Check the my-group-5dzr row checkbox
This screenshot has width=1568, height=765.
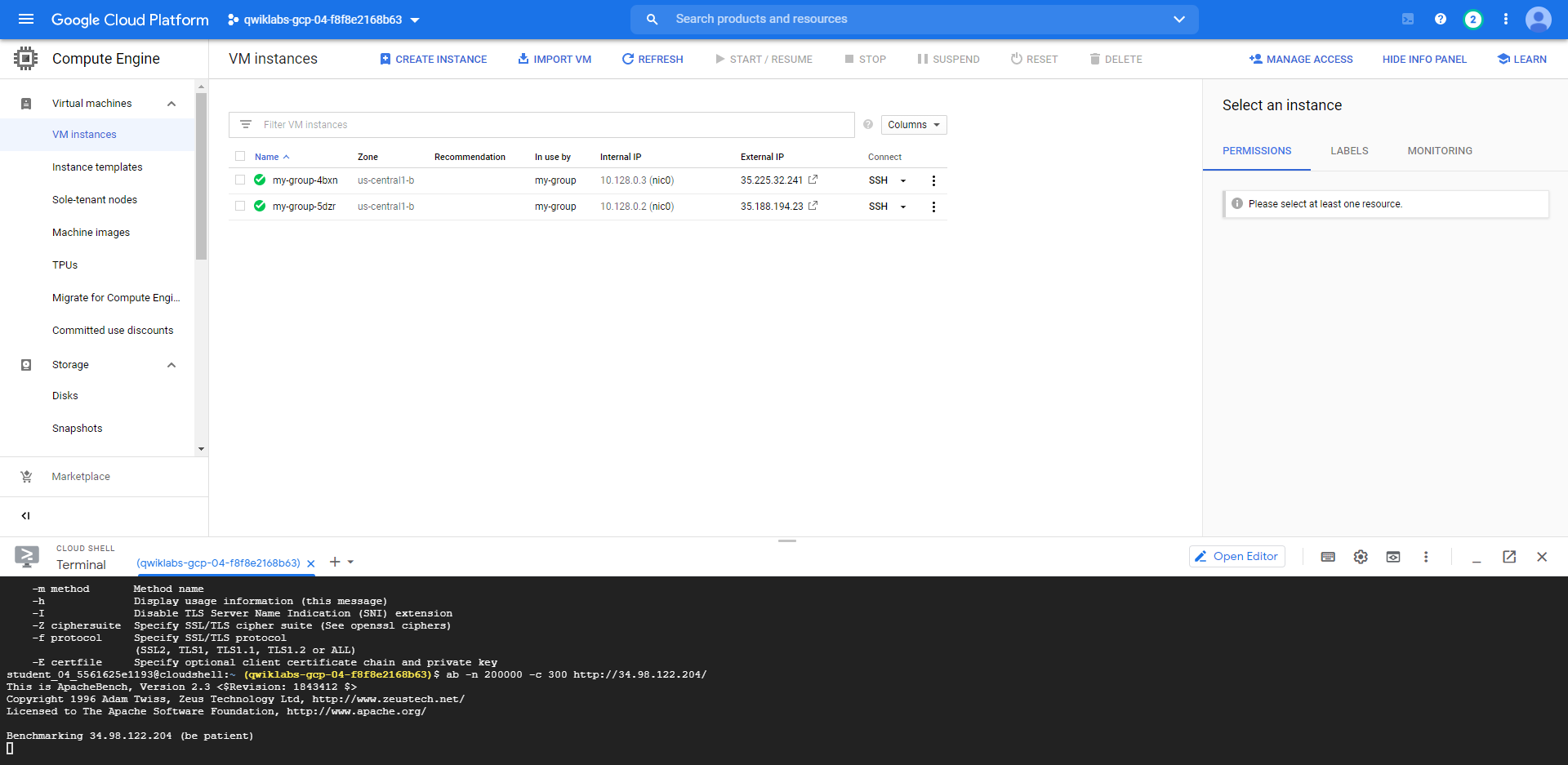coord(240,206)
